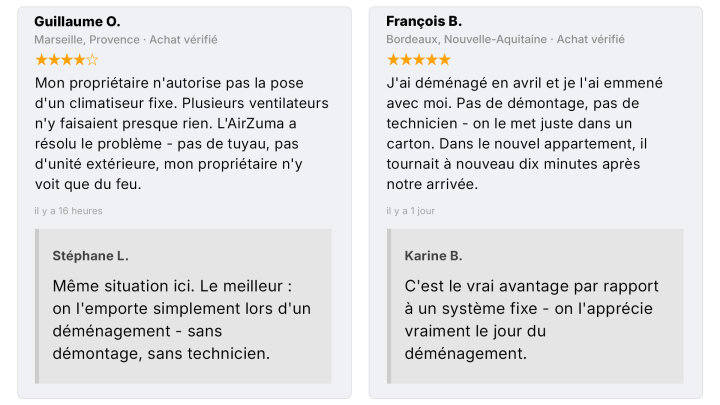Click the first star on François's review
This screenshot has height=405, width=720.
click(393, 60)
